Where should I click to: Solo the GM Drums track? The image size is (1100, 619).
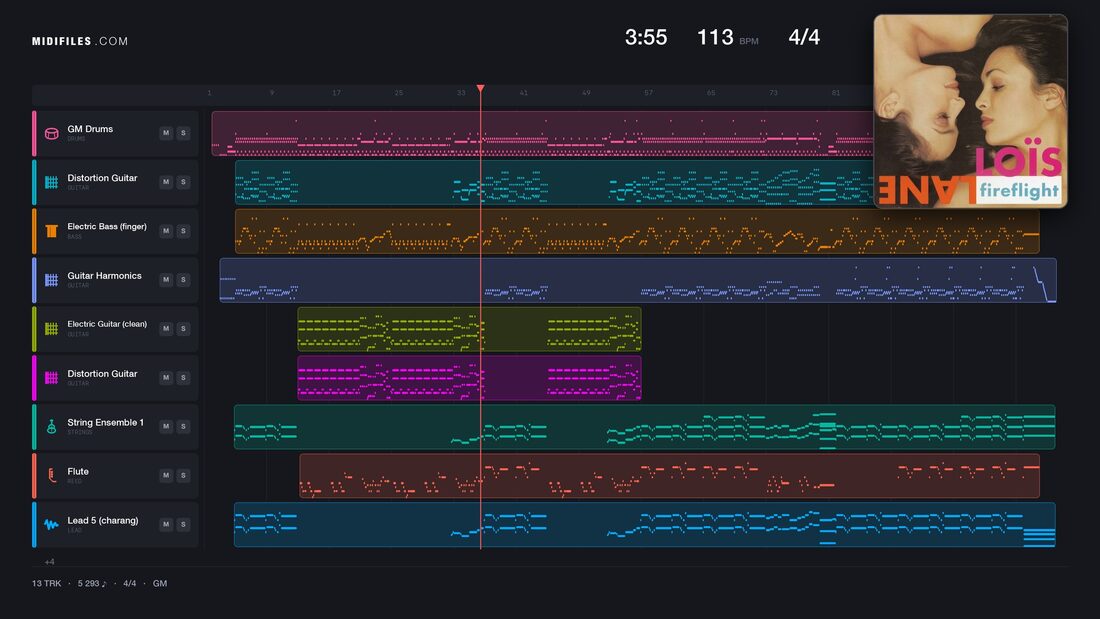(x=183, y=133)
